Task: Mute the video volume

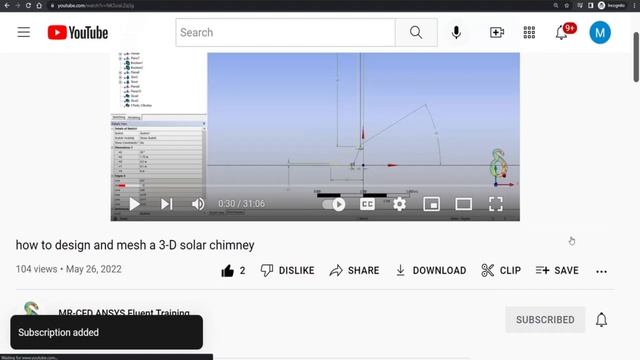Action: 198,204
